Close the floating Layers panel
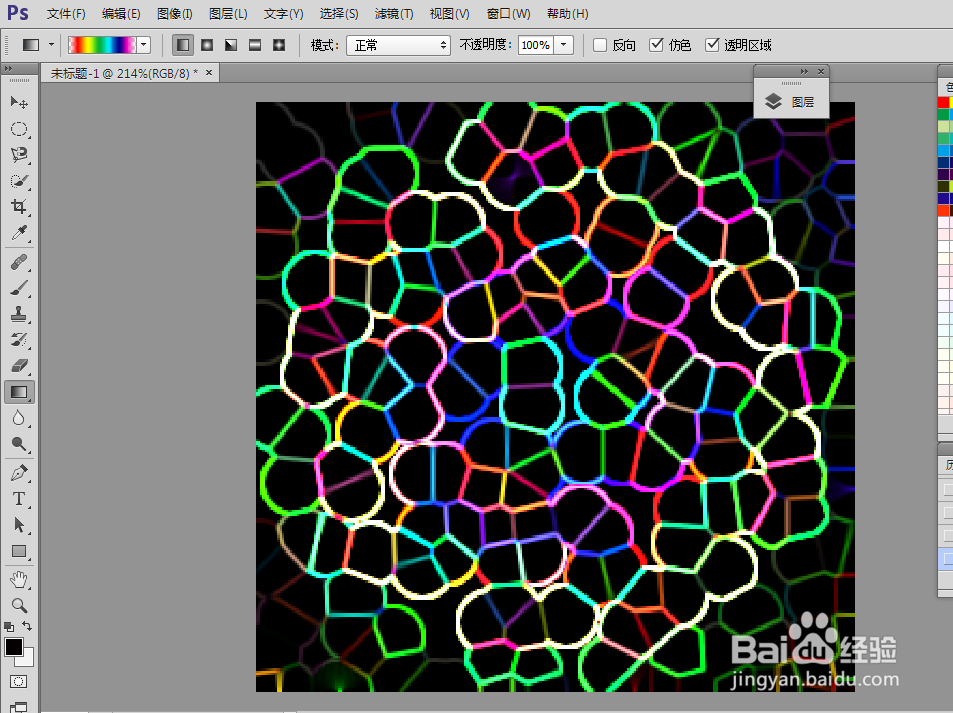The width and height of the screenshot is (953, 713). pyautogui.click(x=821, y=72)
